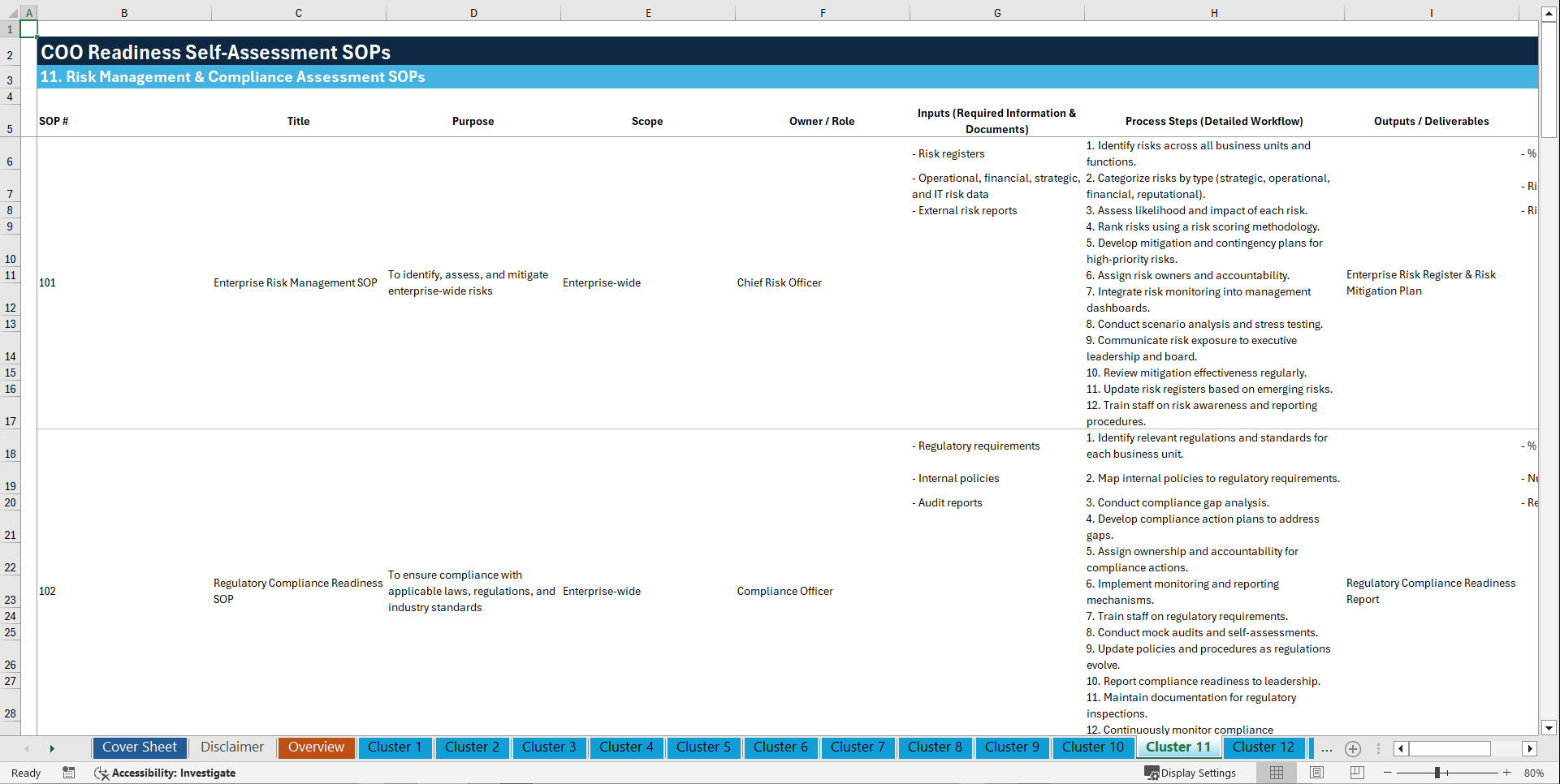Open the Disclaimer sheet
1560x784 pixels.
pyautogui.click(x=231, y=747)
